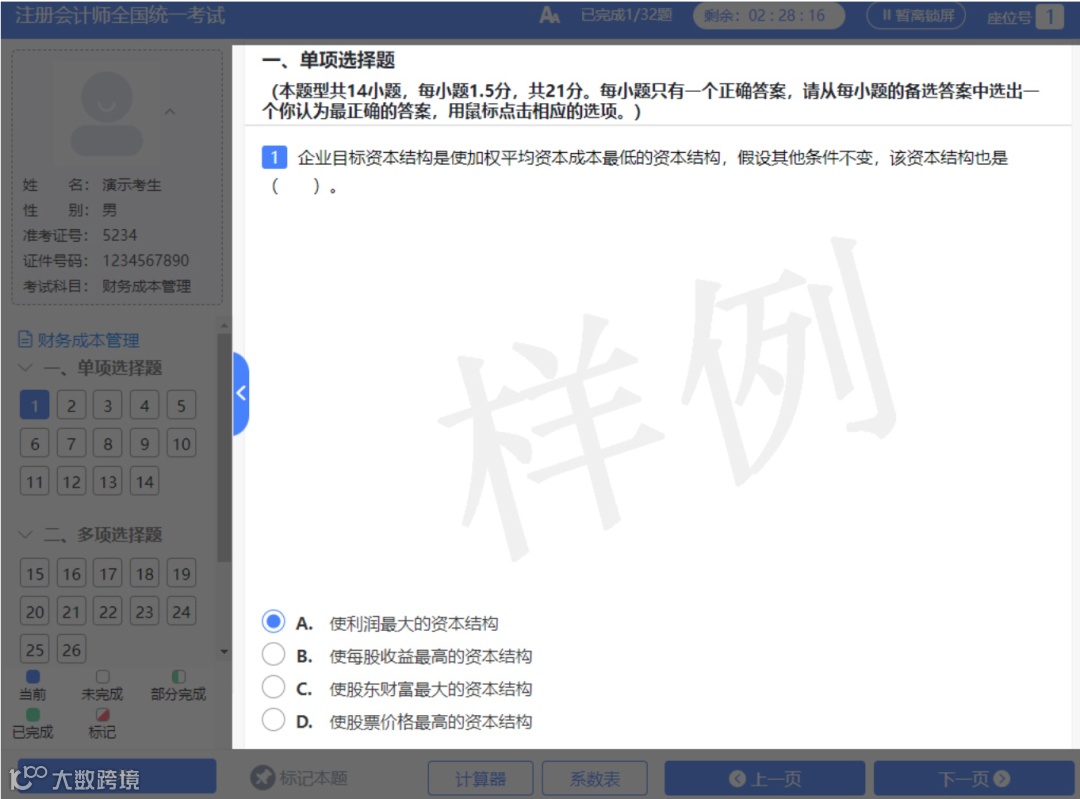1080x799 pixels.
Task: Open the 财务成本管理 document link
Action: point(79,340)
